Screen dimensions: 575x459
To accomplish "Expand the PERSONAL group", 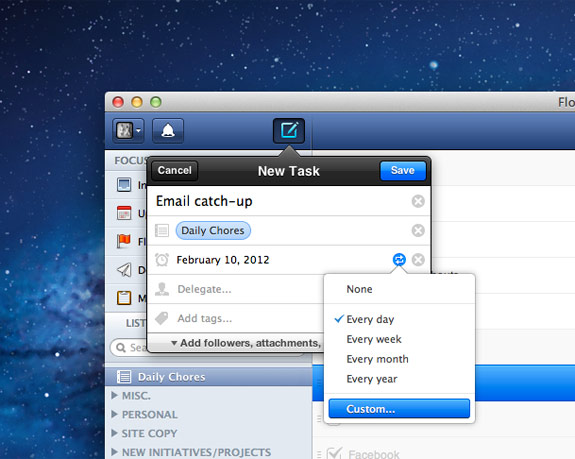I will [114, 414].
